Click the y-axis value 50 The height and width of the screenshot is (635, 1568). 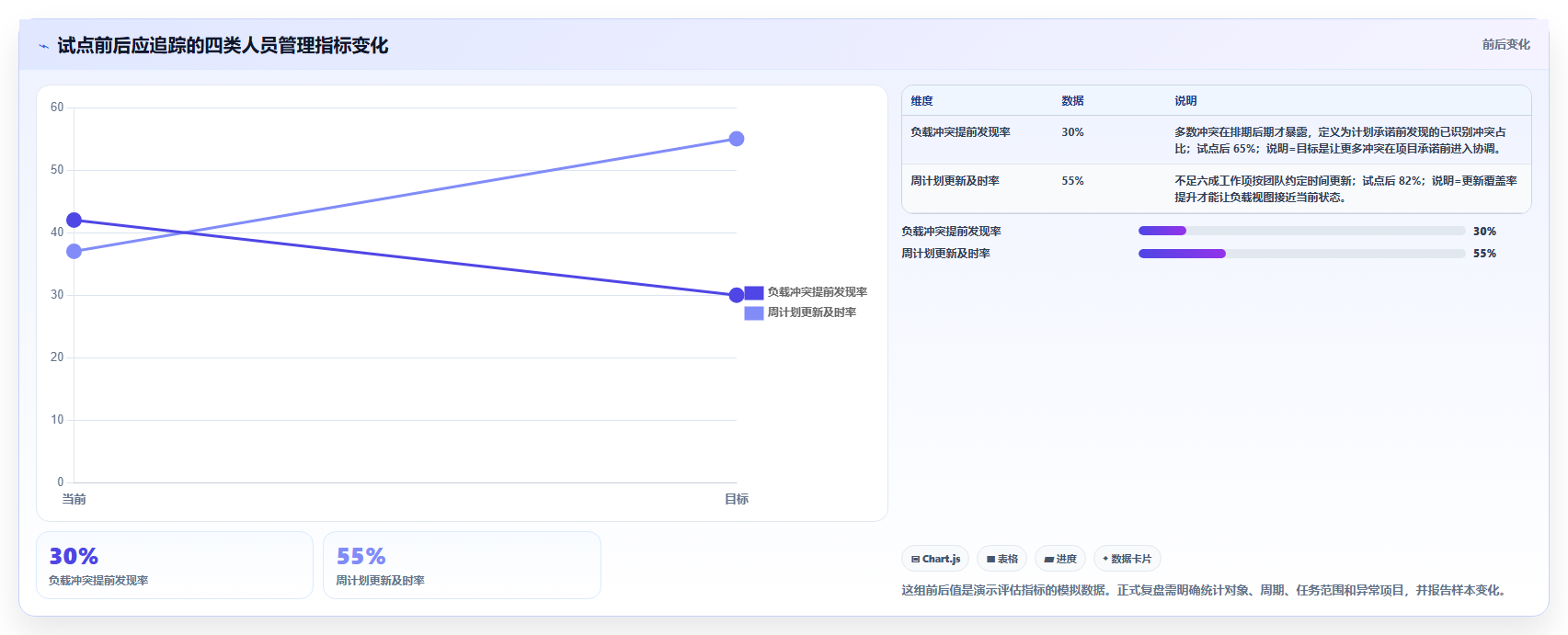click(57, 170)
